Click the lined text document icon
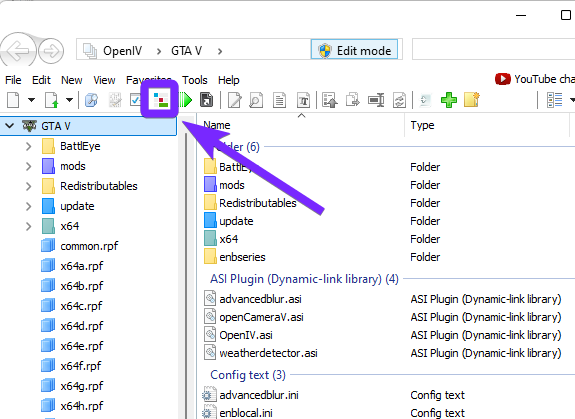 click(x=279, y=100)
